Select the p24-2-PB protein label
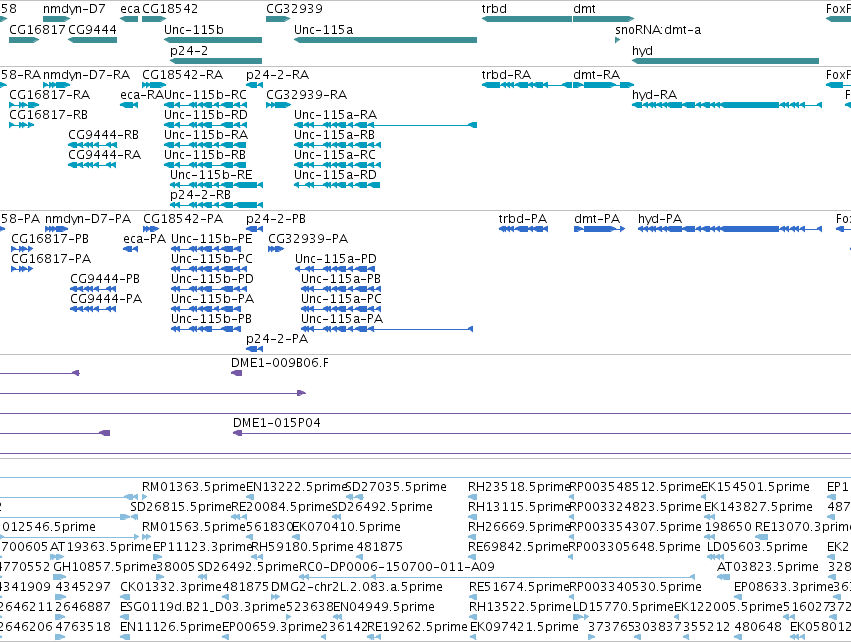 [x=276, y=219]
